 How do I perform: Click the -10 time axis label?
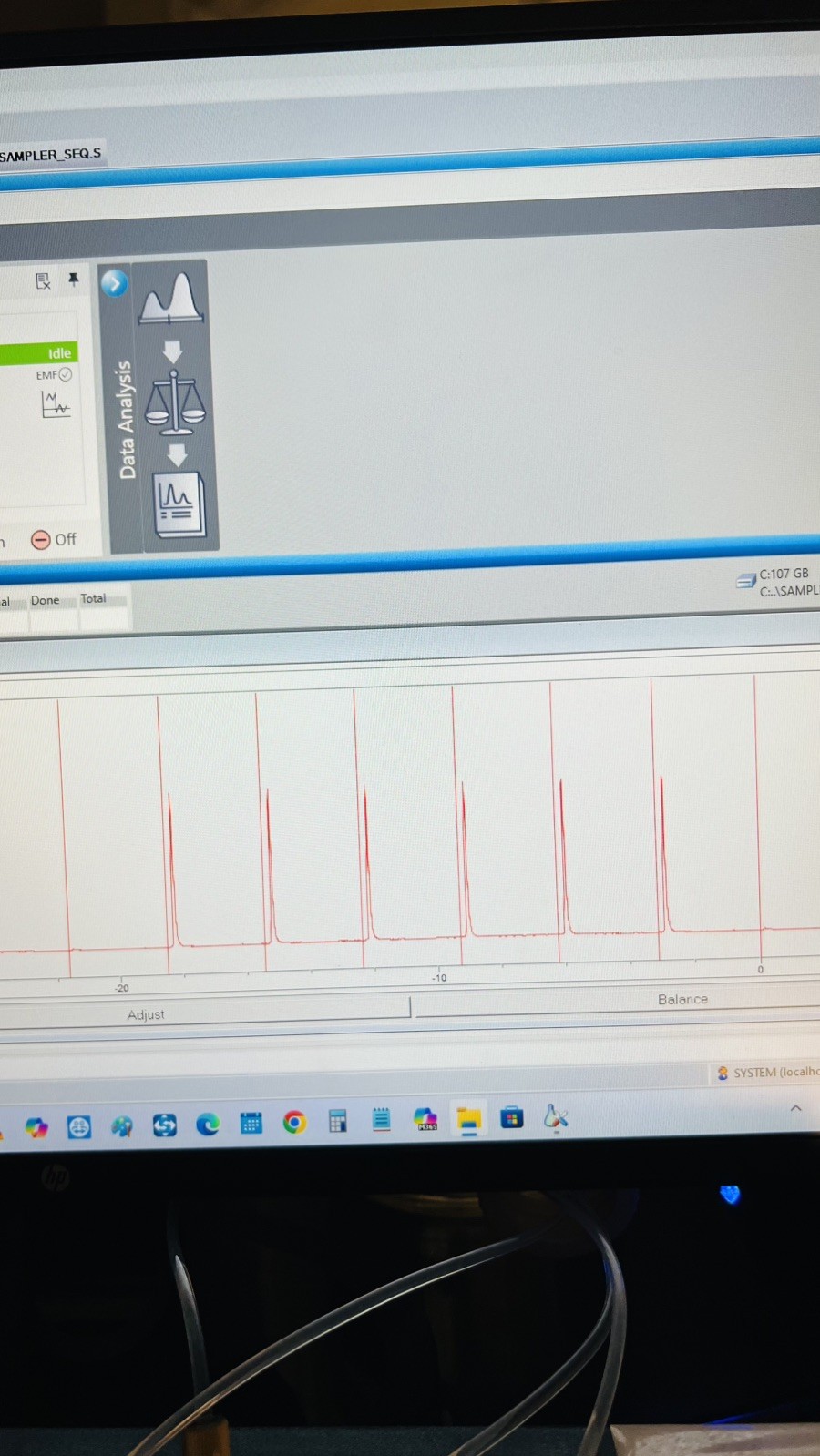(x=439, y=978)
